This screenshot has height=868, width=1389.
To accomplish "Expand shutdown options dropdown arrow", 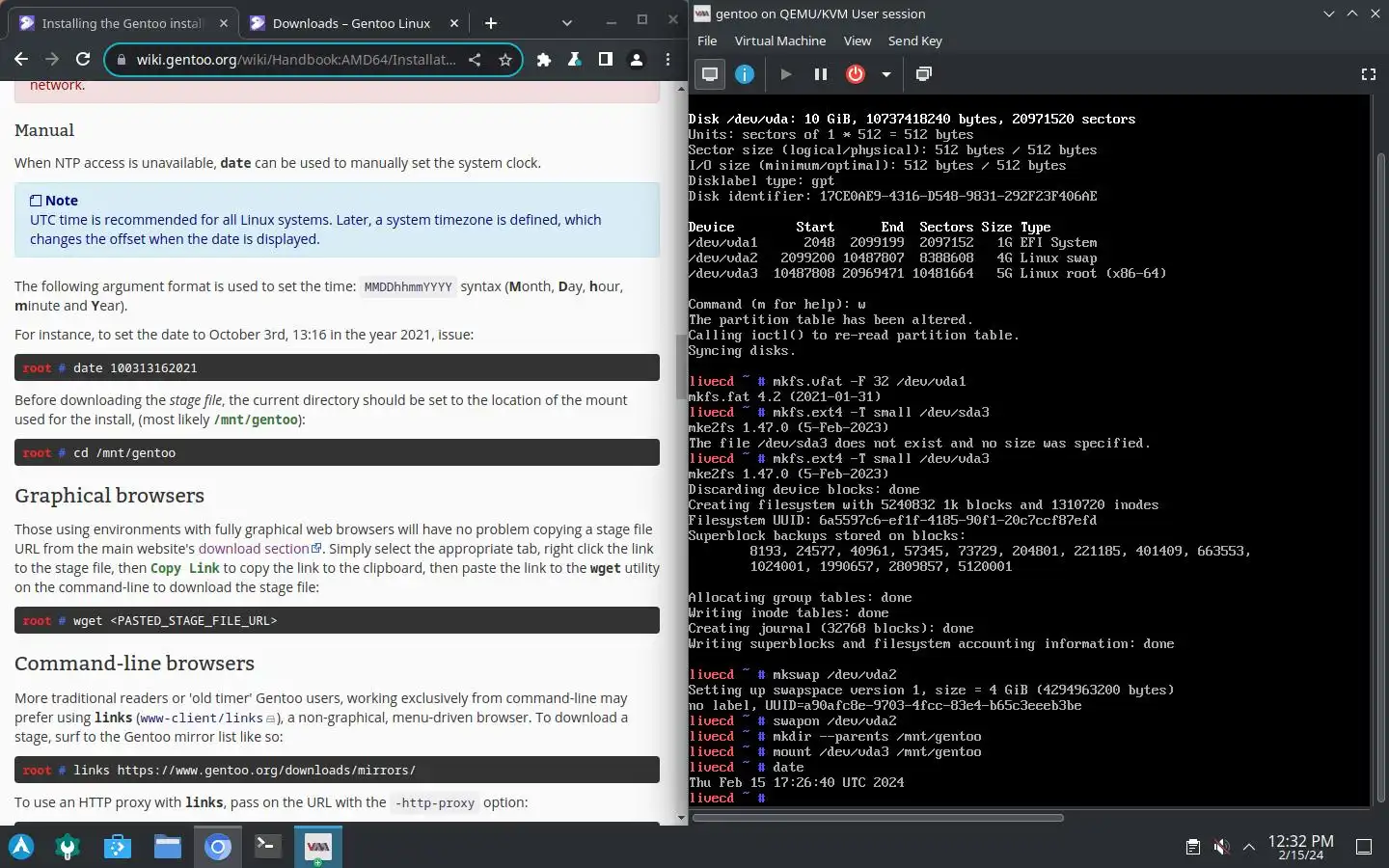I will tap(885, 74).
